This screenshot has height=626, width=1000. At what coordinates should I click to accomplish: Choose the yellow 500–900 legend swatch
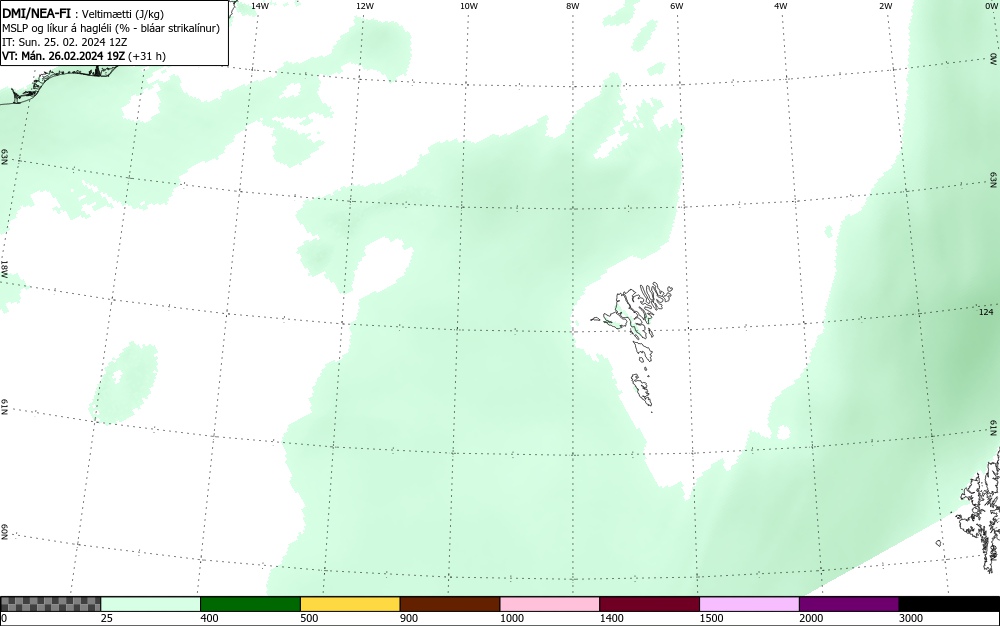point(350,604)
